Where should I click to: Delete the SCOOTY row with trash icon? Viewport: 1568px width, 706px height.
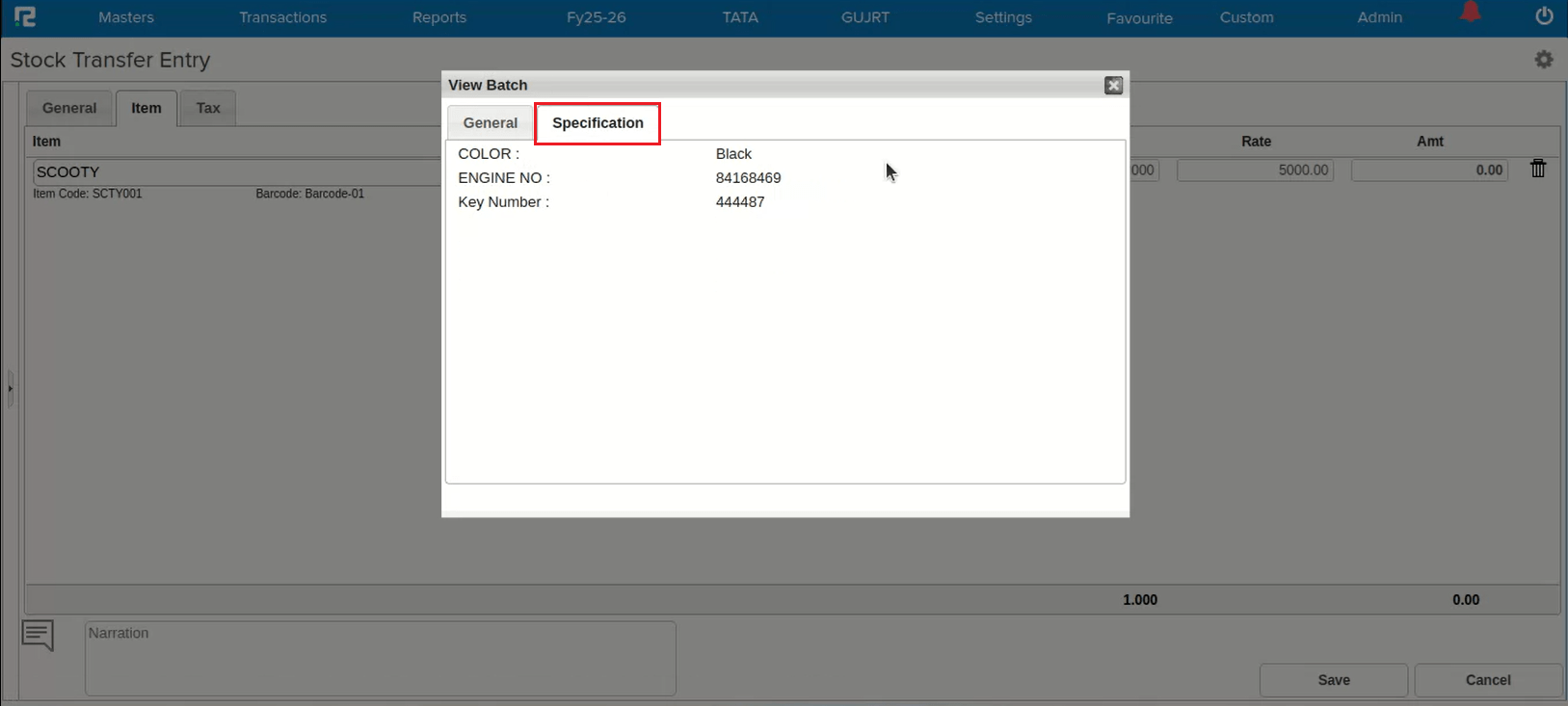click(1538, 169)
